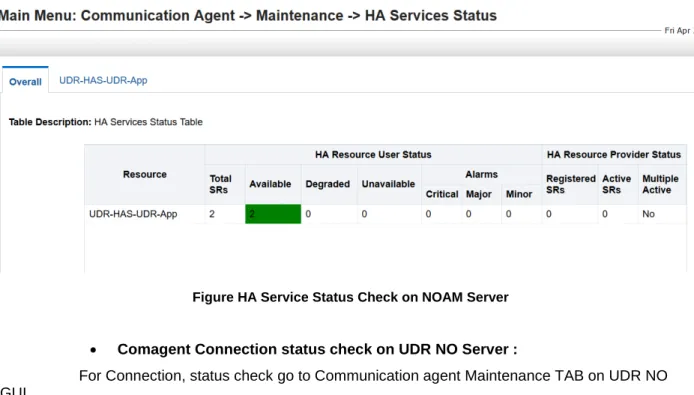Click the Active SRs column header
Image resolution: width=694 pixels, height=395 pixels.
618,184
